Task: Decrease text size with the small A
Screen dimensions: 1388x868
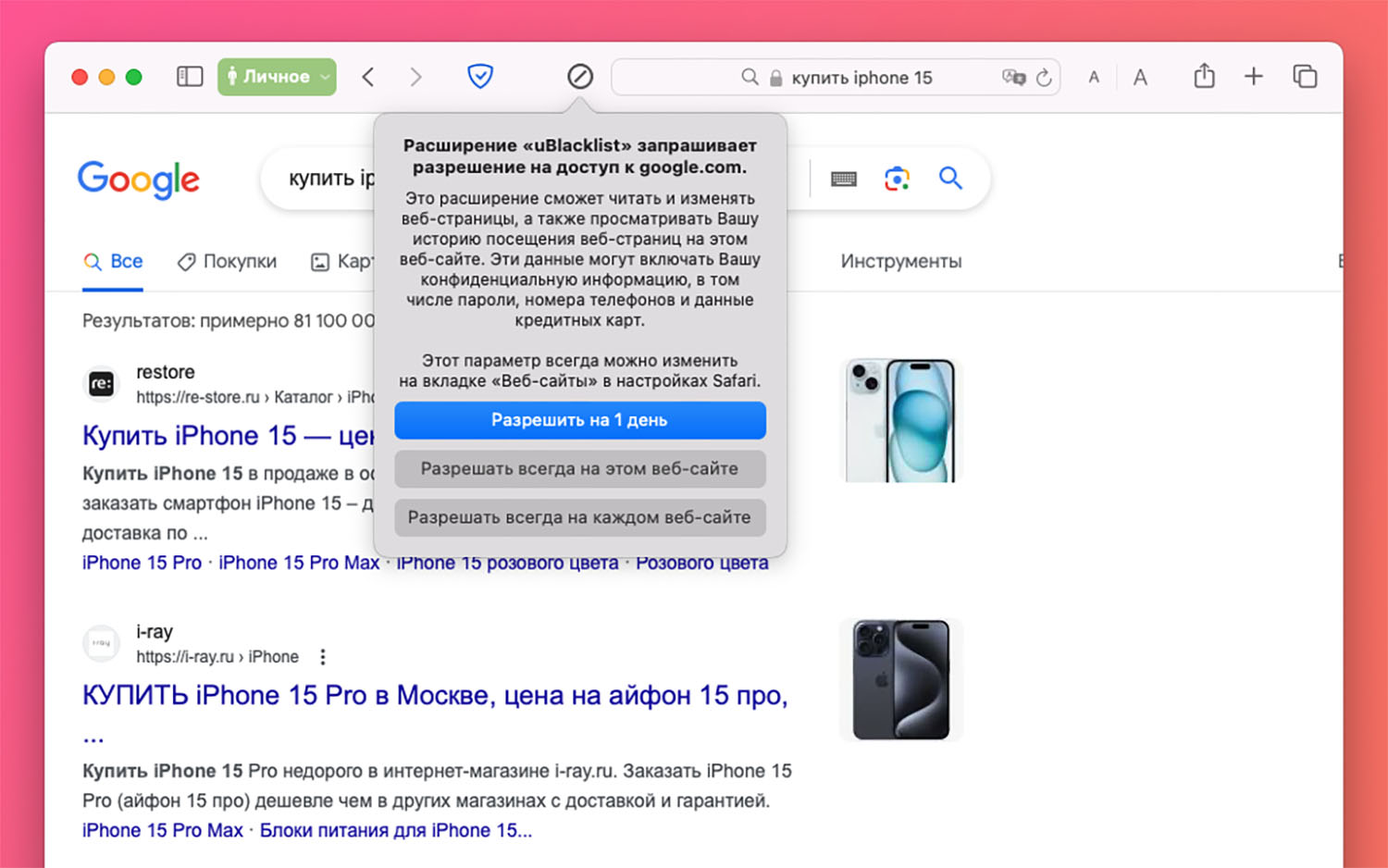Action: tap(1094, 78)
